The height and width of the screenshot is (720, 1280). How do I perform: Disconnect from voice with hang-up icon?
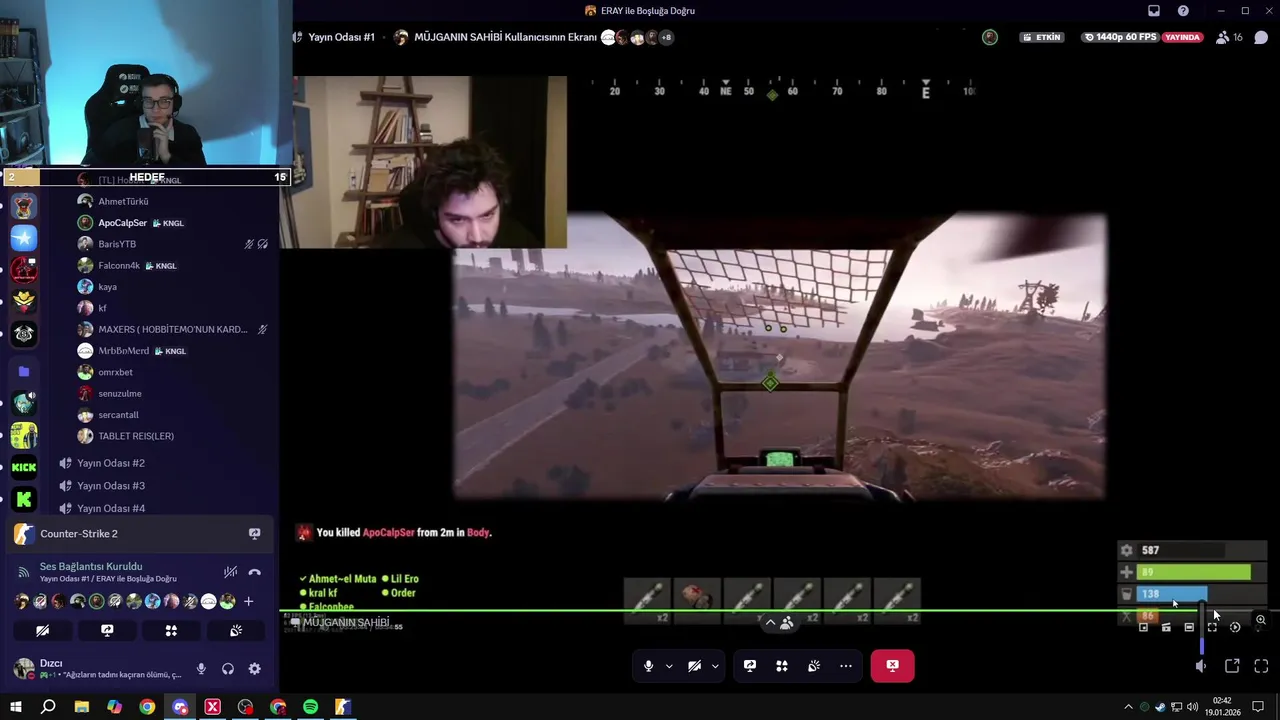(x=255, y=572)
